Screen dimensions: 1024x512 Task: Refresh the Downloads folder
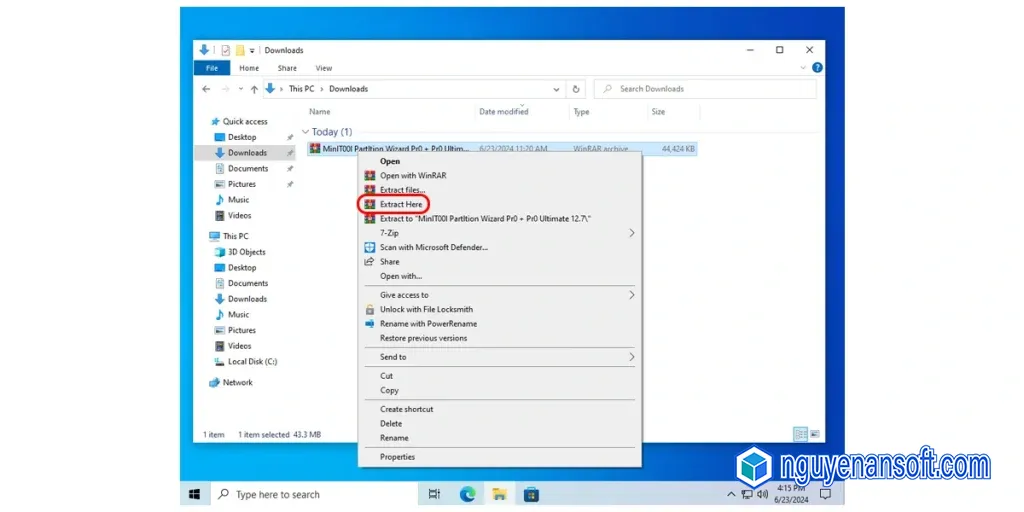coord(575,89)
